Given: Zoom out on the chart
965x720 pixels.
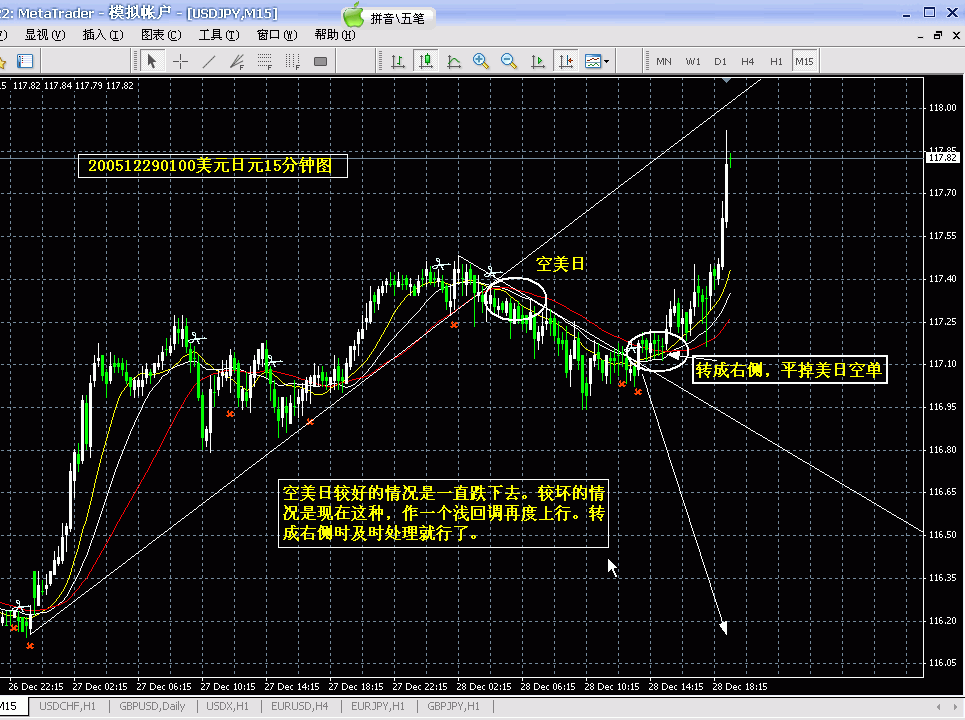Looking at the screenshot, I should click(x=509, y=61).
